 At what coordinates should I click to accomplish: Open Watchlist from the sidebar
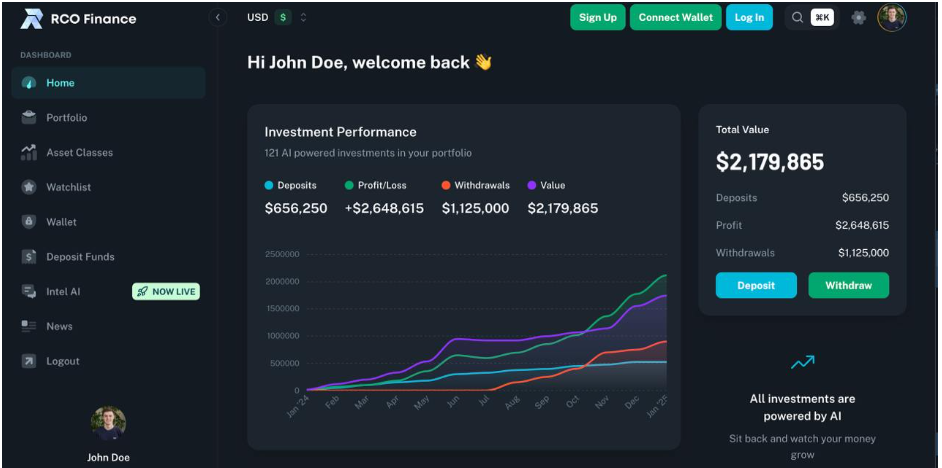(68, 187)
